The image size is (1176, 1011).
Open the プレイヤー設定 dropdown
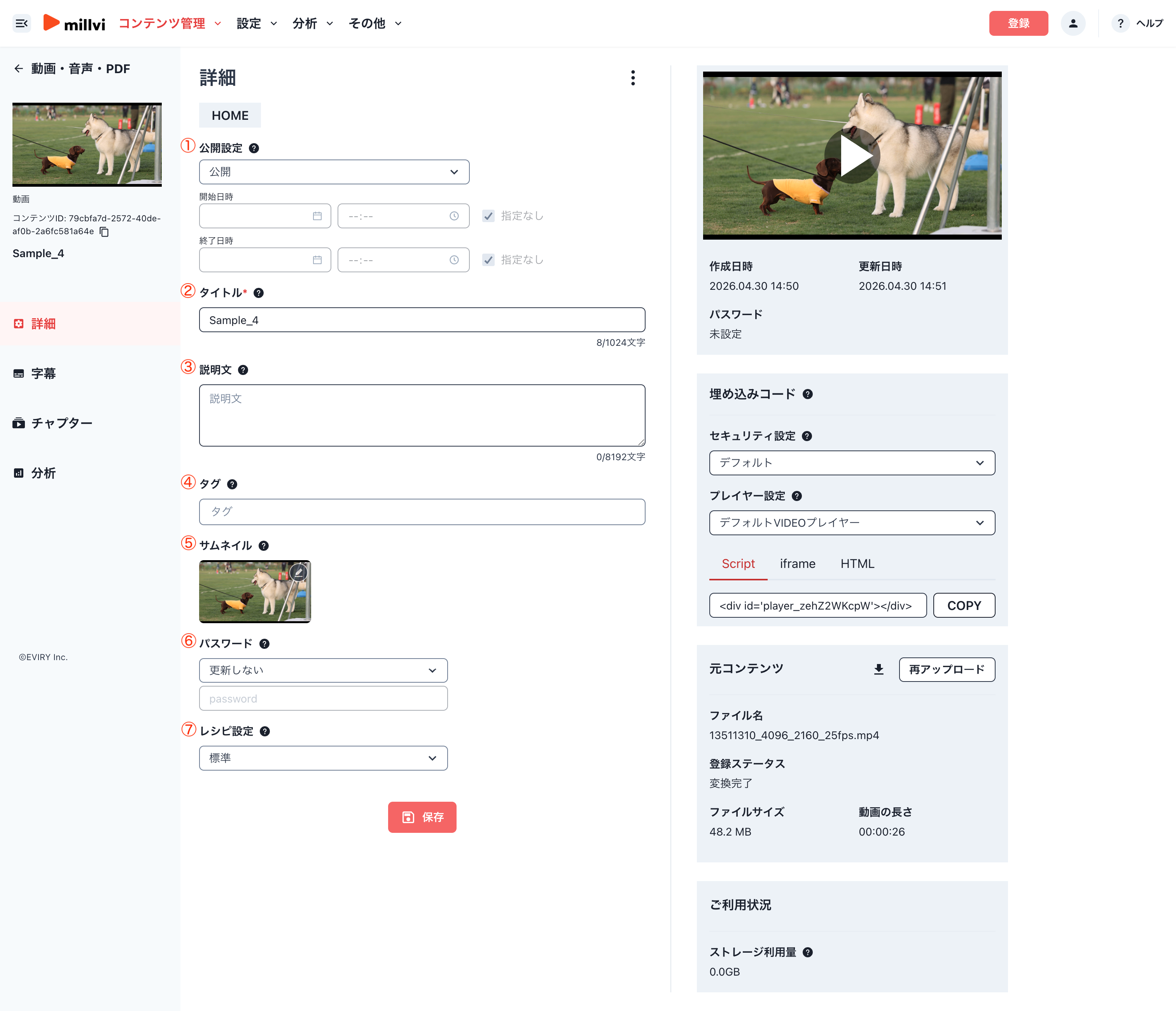[852, 523]
